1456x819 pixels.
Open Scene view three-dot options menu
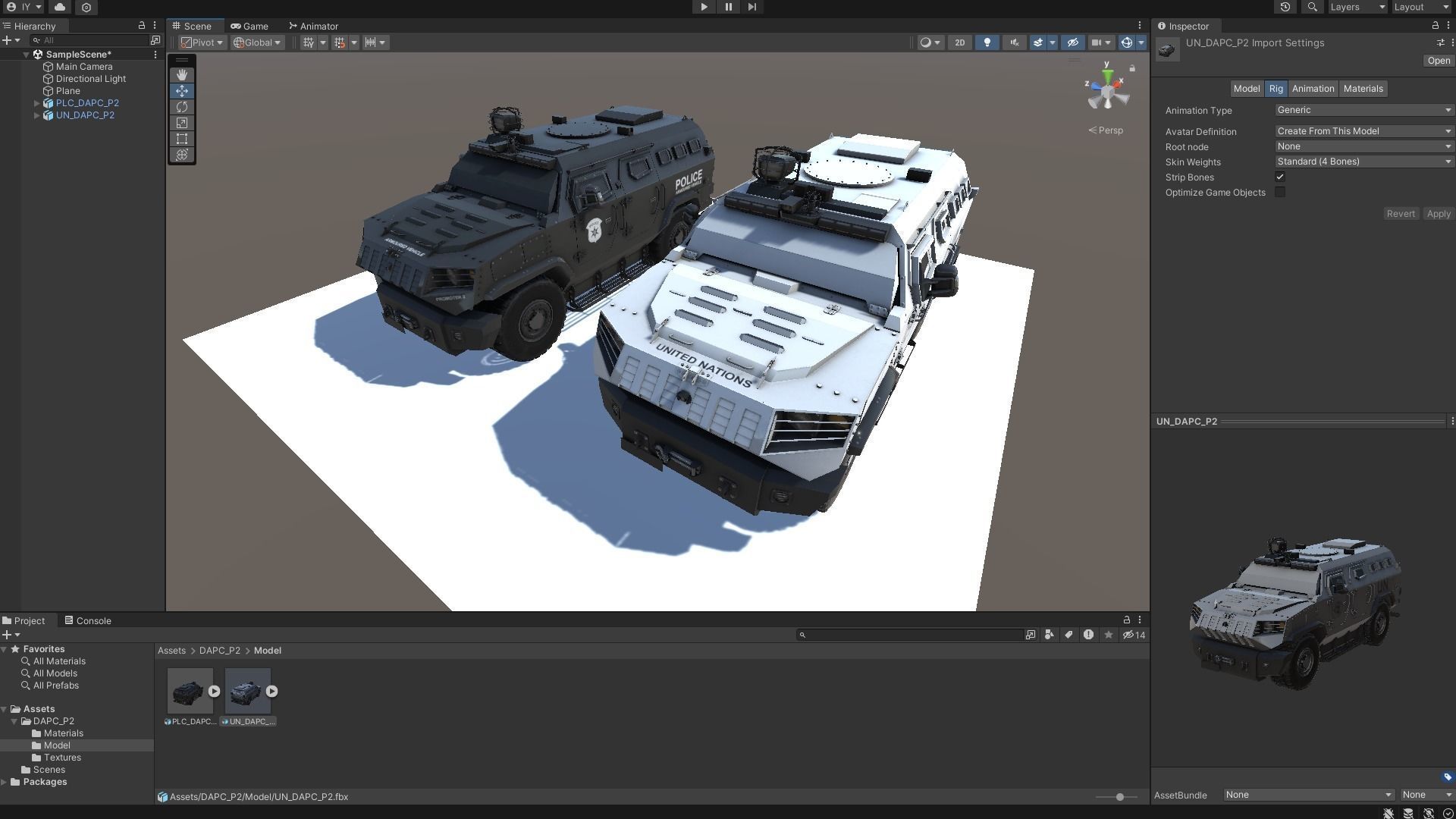click(x=1139, y=26)
